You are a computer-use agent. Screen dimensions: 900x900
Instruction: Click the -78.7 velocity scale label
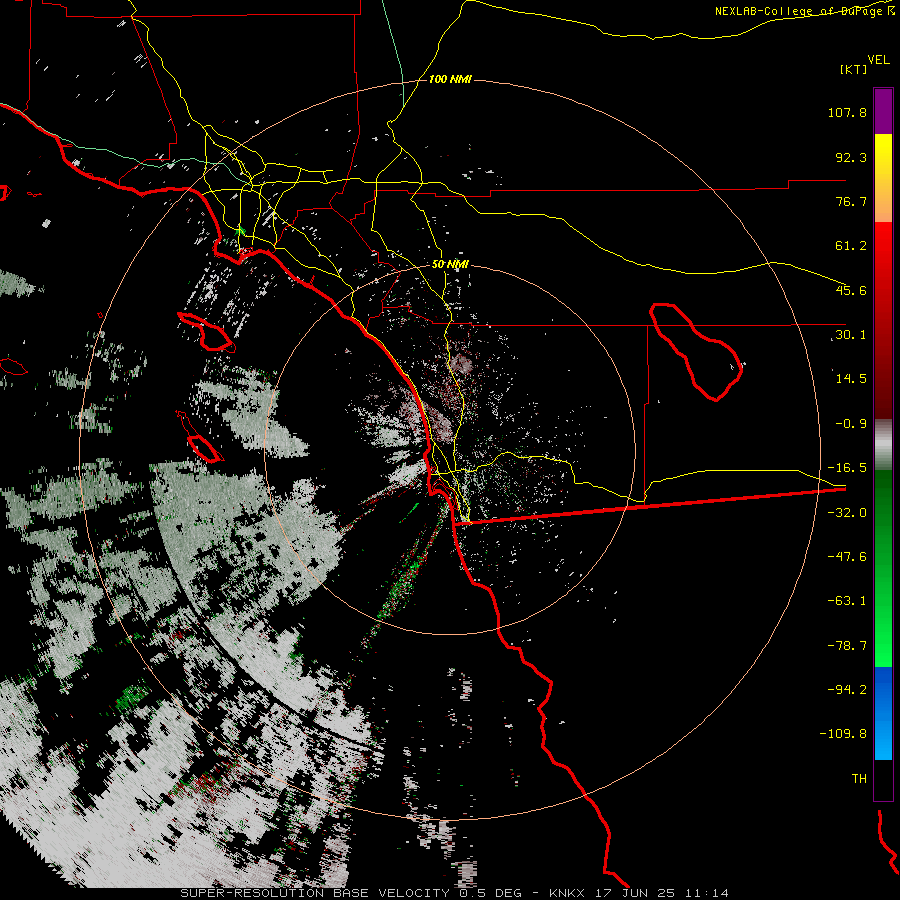coord(847,646)
